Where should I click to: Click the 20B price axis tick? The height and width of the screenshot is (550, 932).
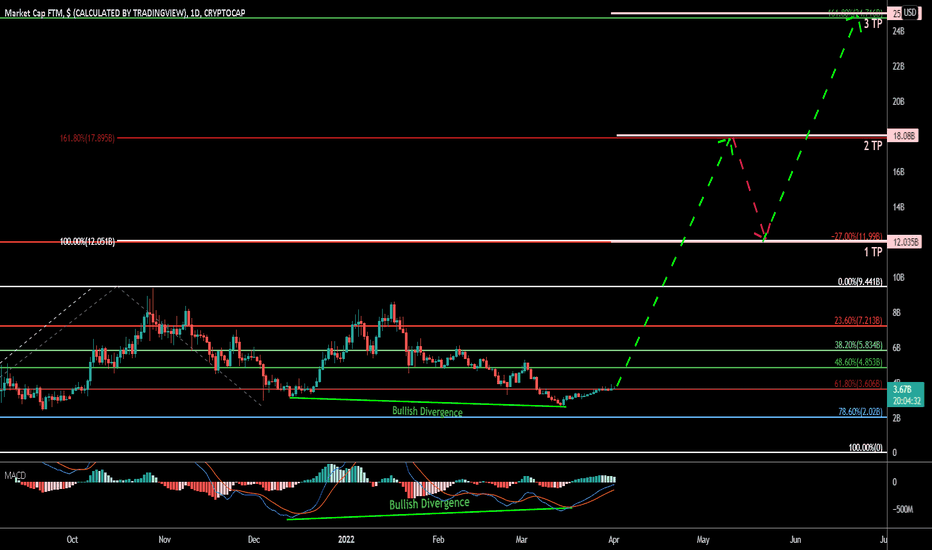pyautogui.click(x=898, y=102)
